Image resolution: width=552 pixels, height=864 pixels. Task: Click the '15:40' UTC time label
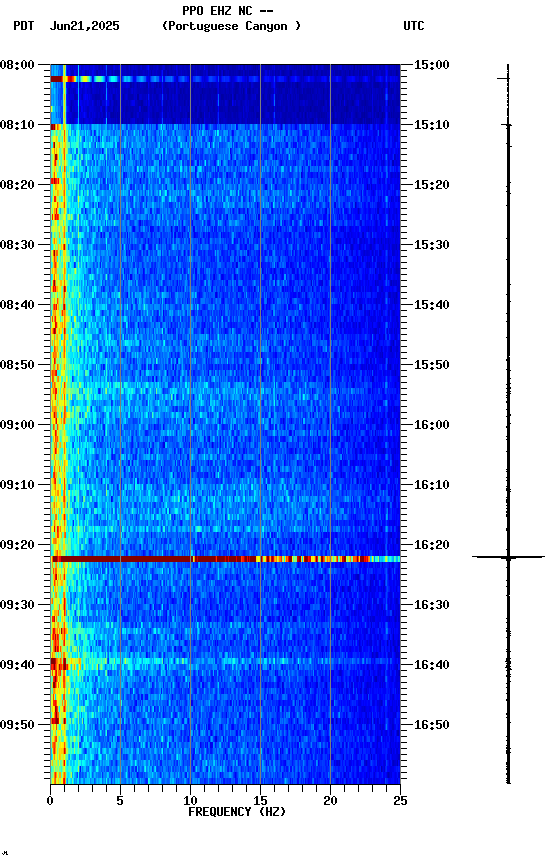point(432,305)
